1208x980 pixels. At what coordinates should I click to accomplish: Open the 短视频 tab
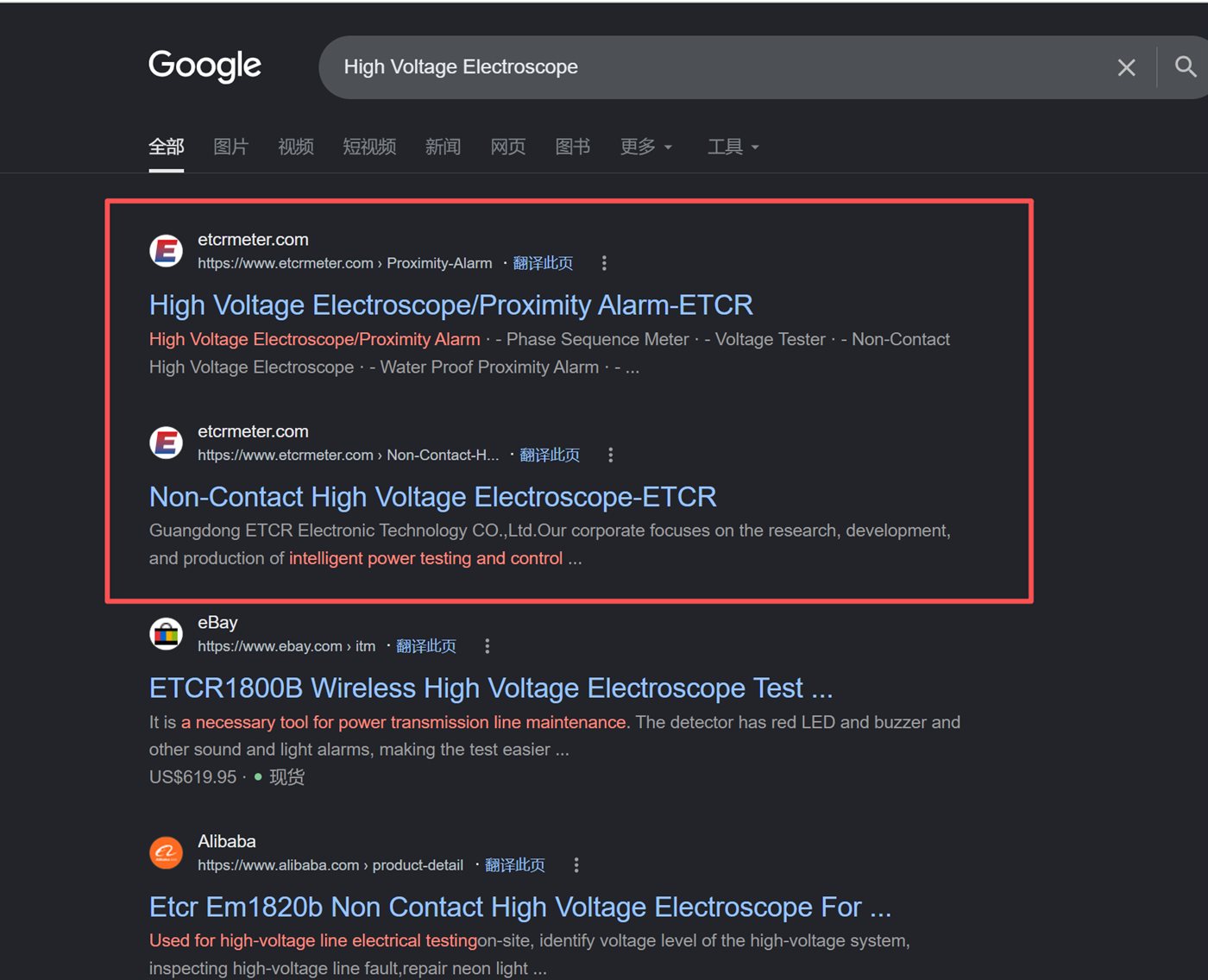pos(369,147)
